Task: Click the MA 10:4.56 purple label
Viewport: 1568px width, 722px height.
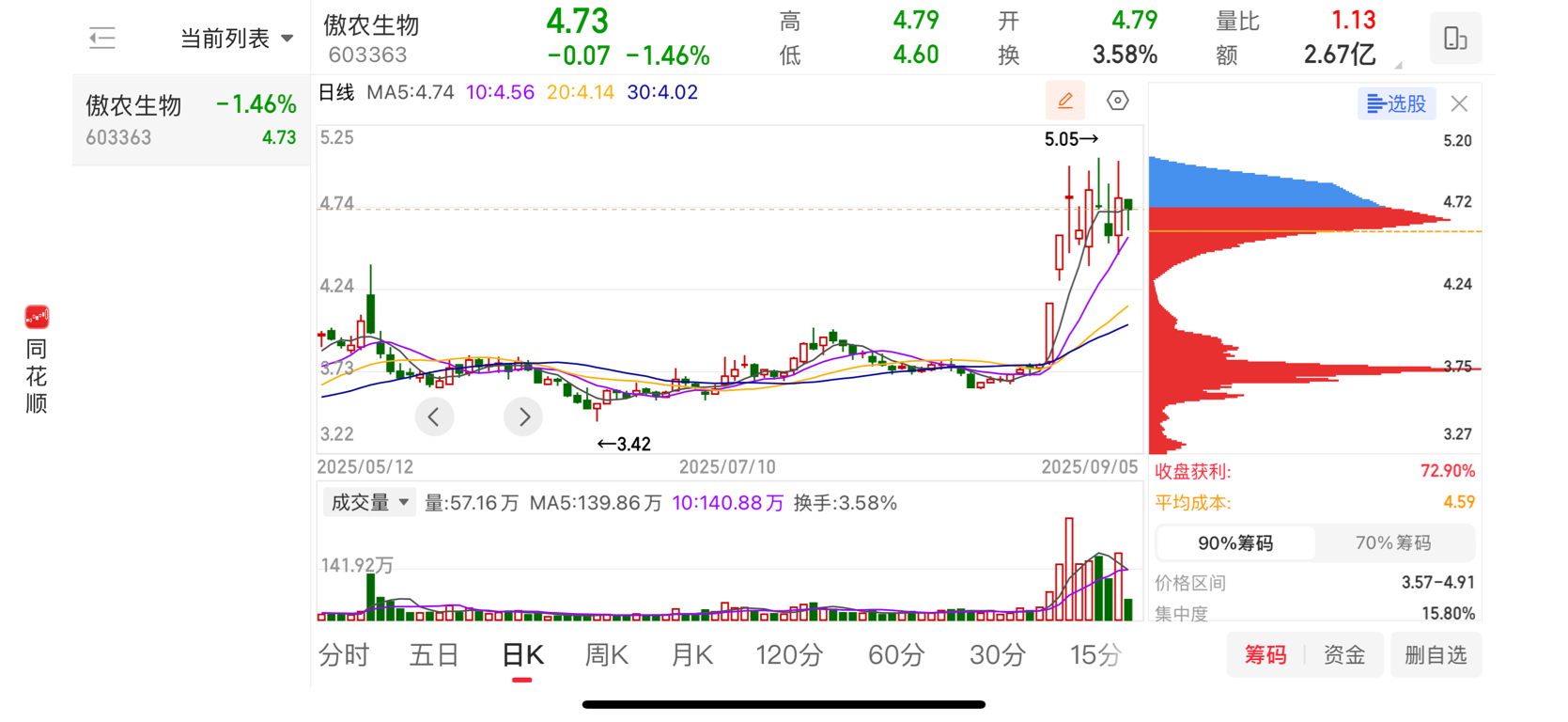Action: pyautogui.click(x=500, y=92)
